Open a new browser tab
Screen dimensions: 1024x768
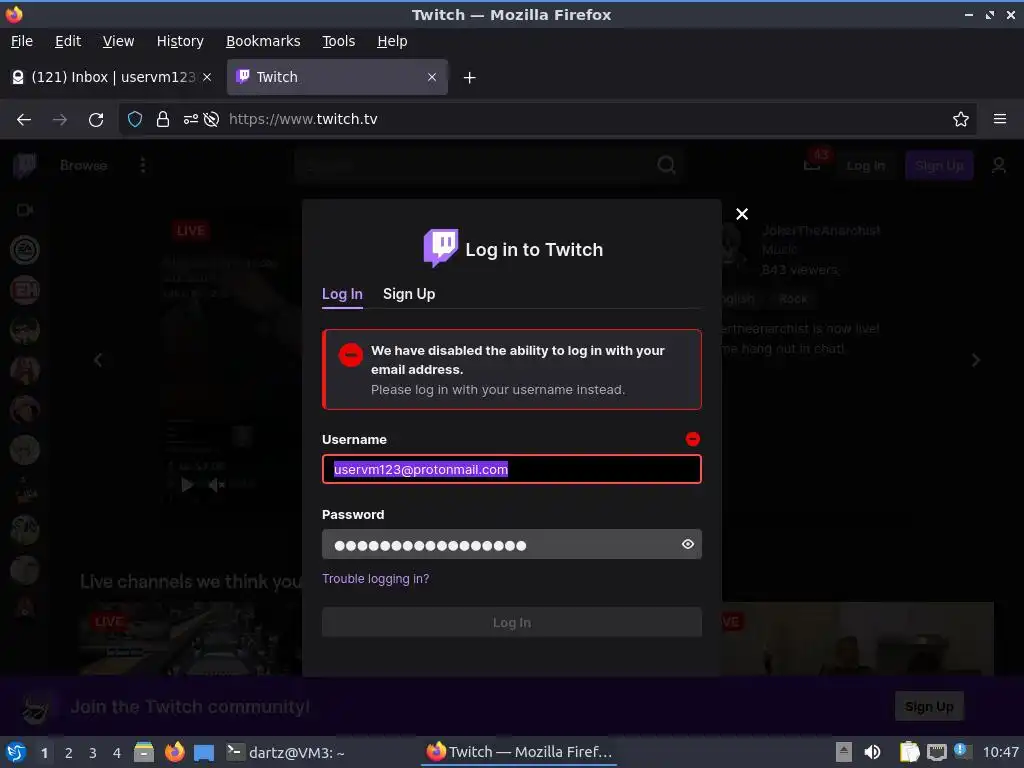(x=470, y=78)
